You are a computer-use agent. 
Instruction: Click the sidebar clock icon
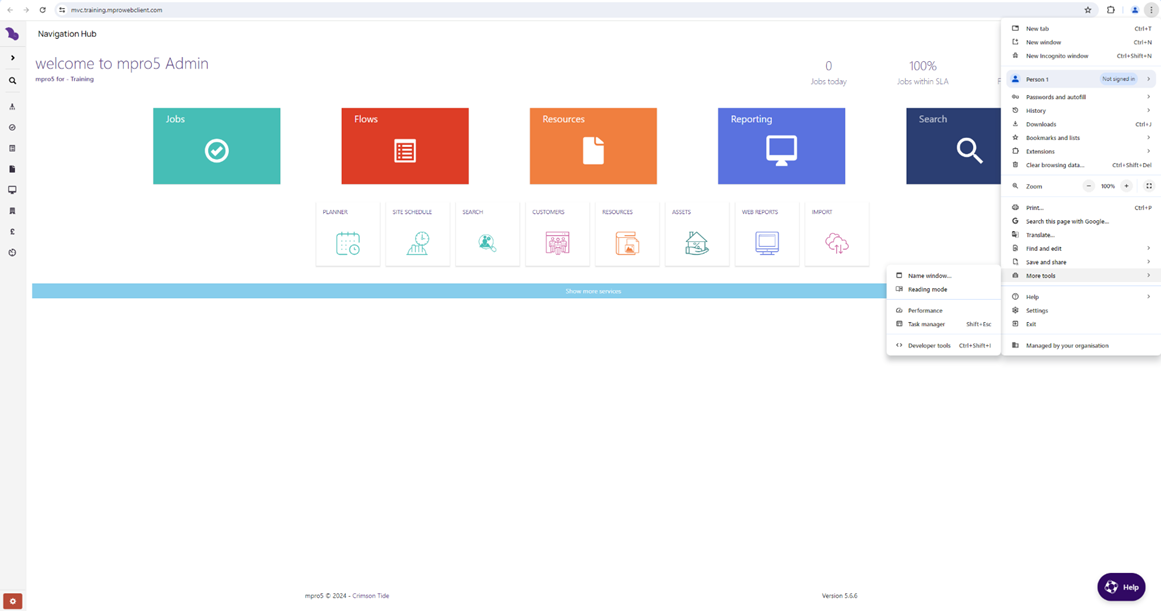[x=13, y=253]
